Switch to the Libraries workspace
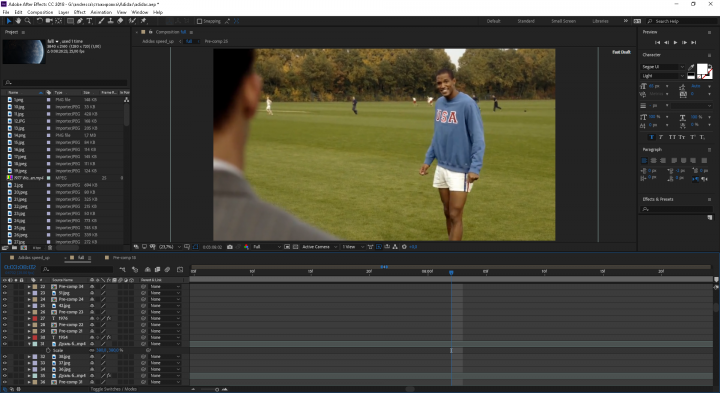The image size is (720, 393). 600,21
